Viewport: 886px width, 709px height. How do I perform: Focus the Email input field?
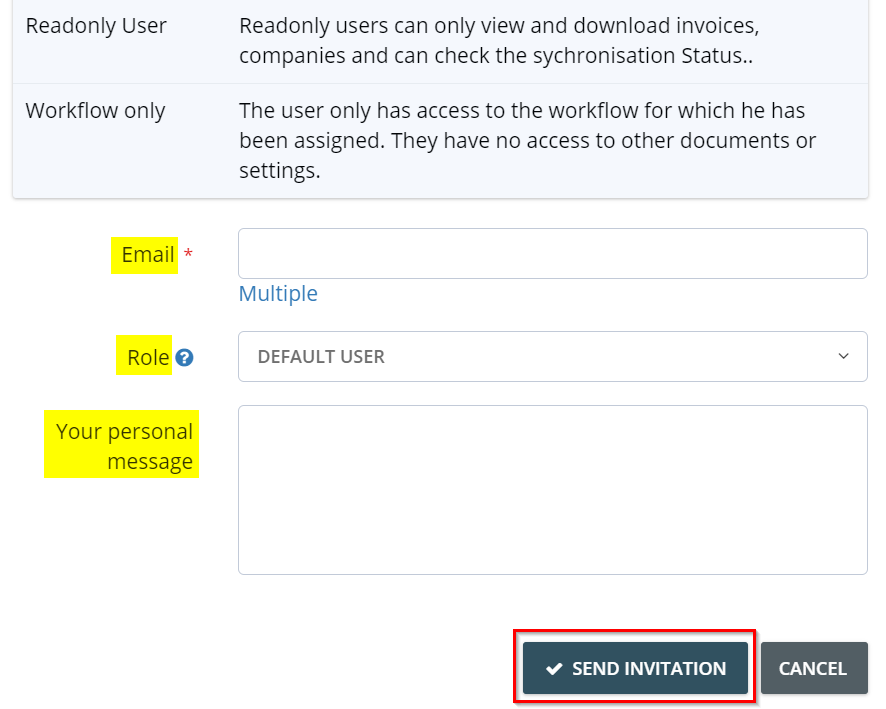(x=553, y=254)
